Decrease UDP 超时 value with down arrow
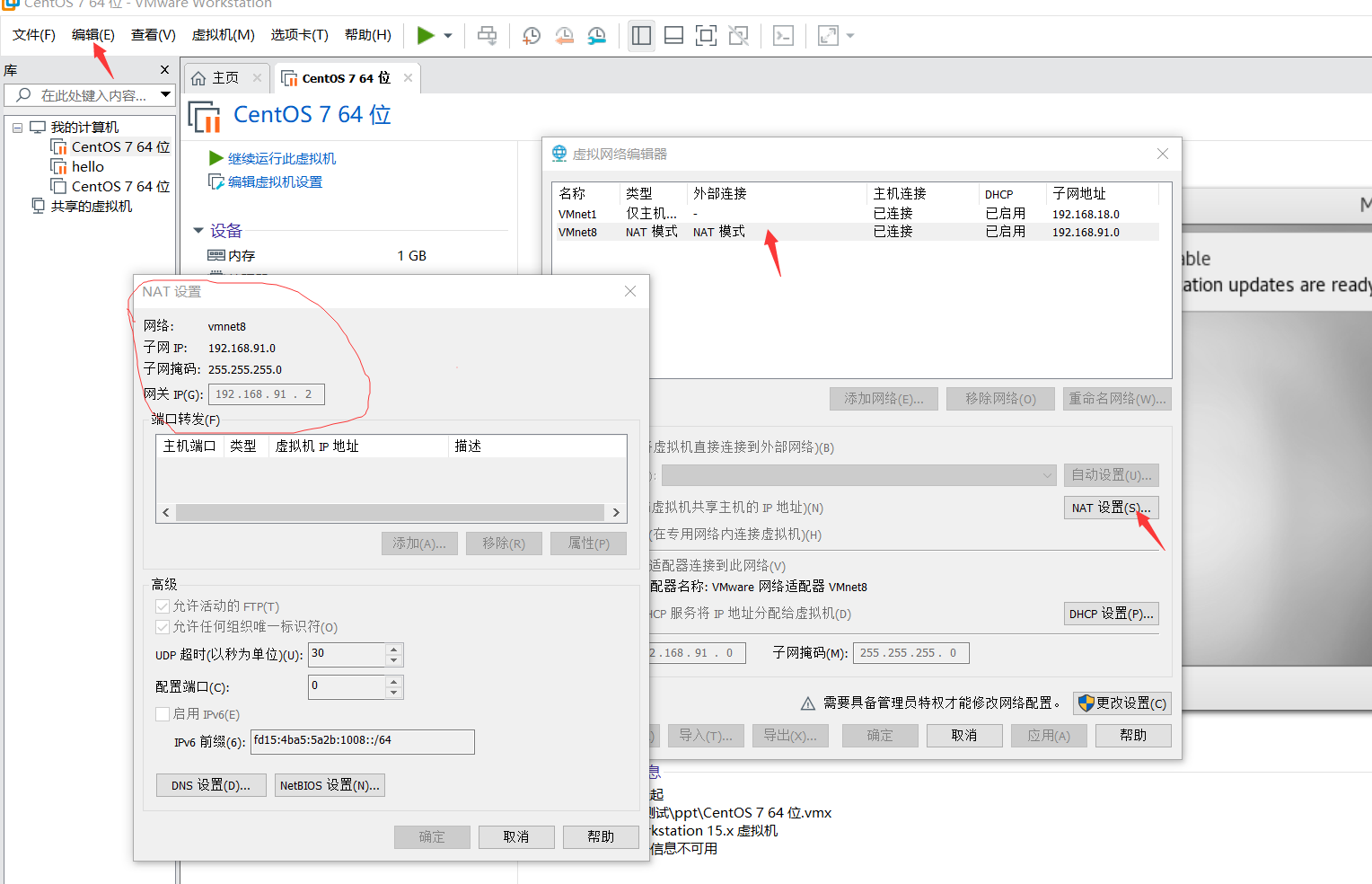Image resolution: width=1372 pixels, height=884 pixels. point(393,660)
